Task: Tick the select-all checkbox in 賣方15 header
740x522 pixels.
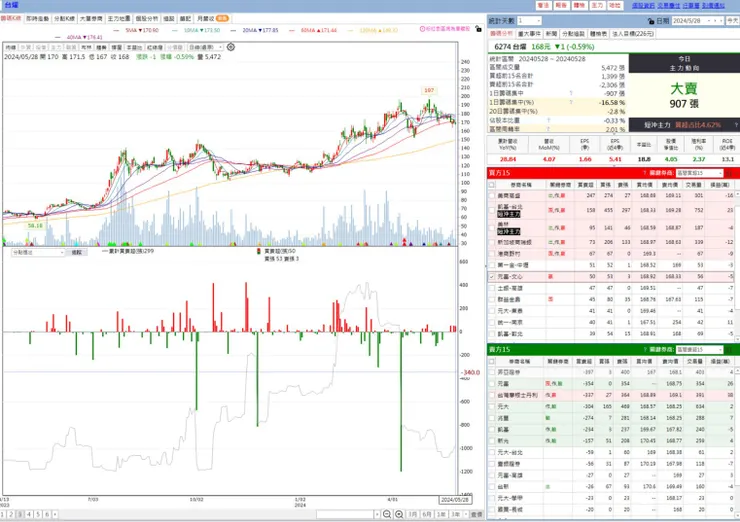Action: (492, 362)
